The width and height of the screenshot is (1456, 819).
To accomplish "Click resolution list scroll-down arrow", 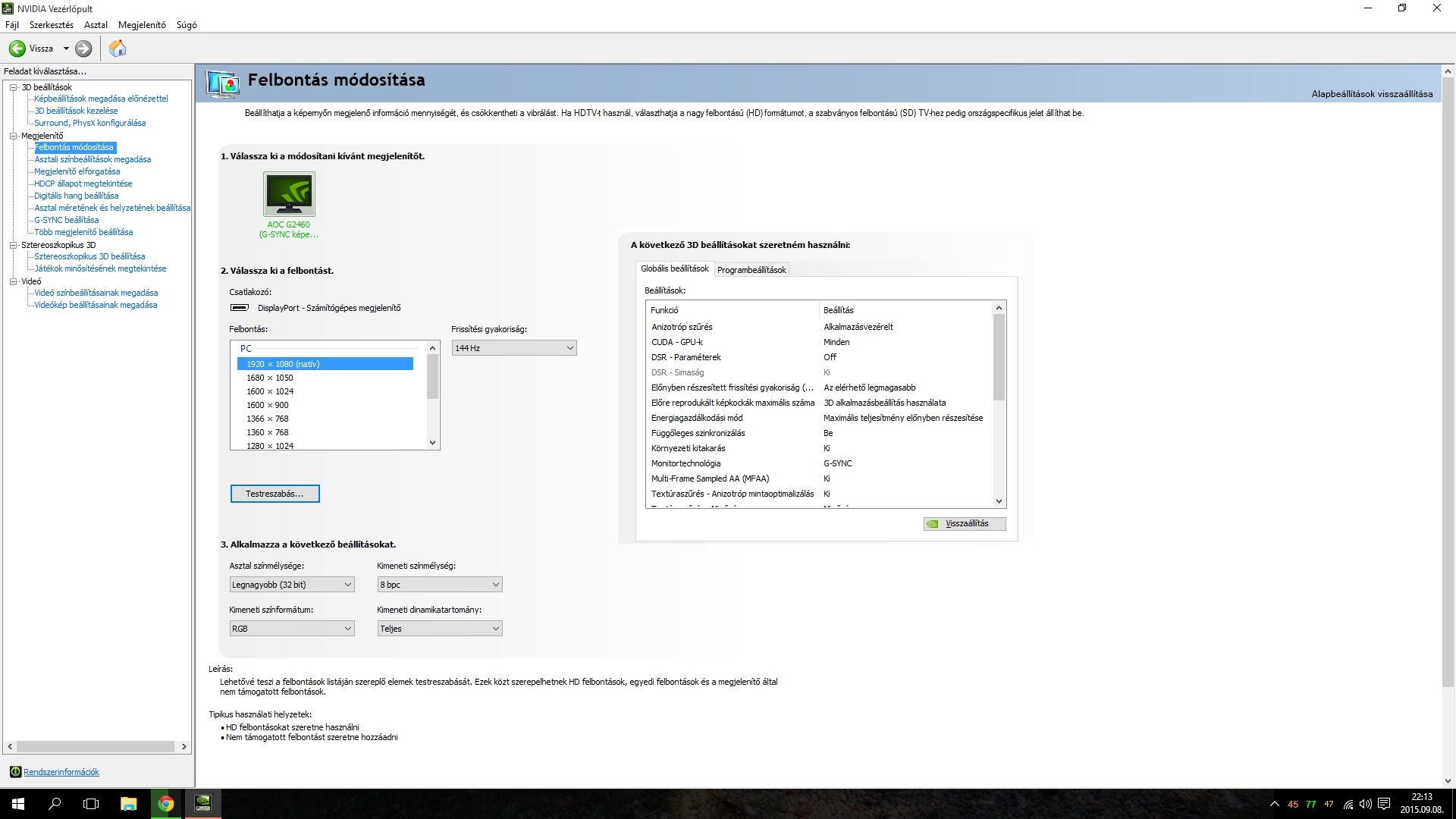I will (x=433, y=443).
